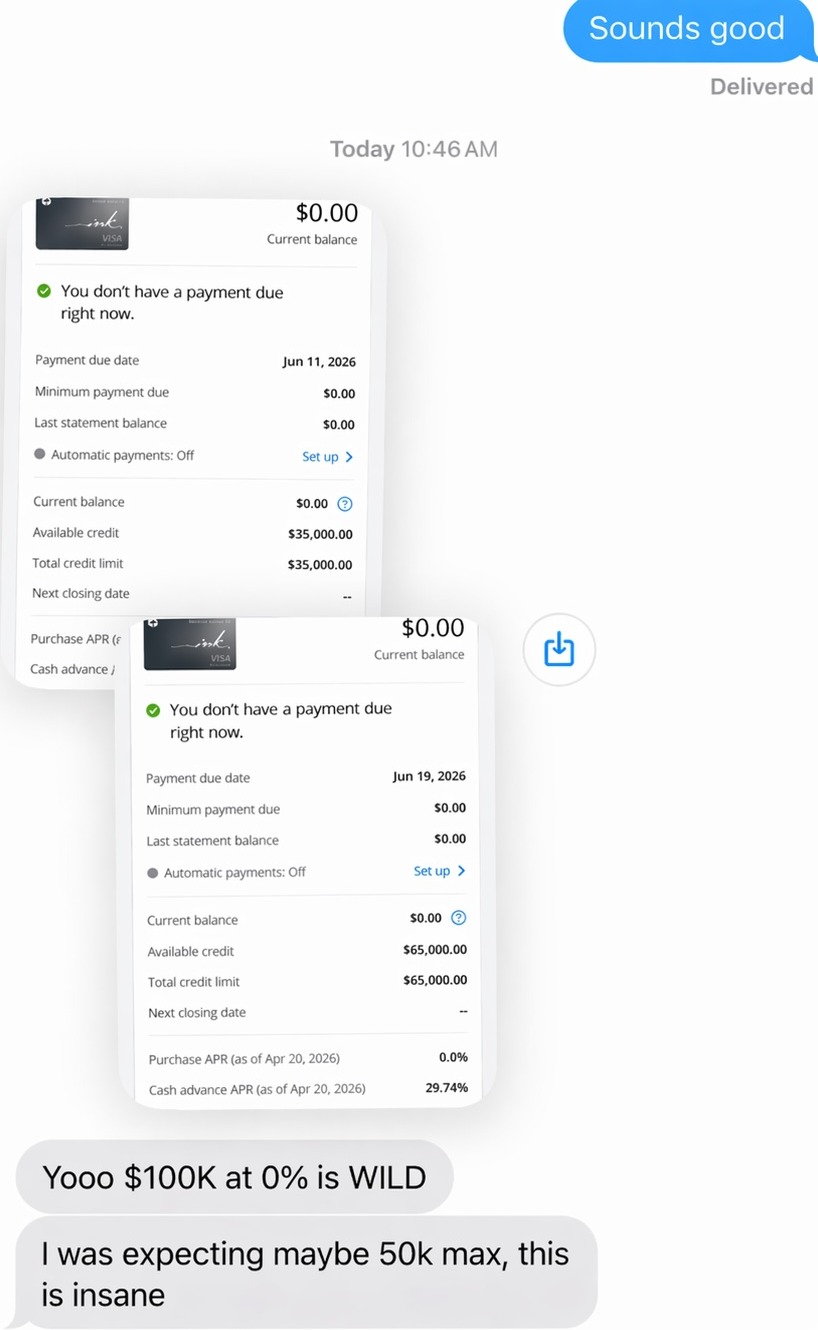The image size is (818, 1330).
Task: Click '$0.00' minimum payment value in second screenshot
Action: tap(450, 808)
